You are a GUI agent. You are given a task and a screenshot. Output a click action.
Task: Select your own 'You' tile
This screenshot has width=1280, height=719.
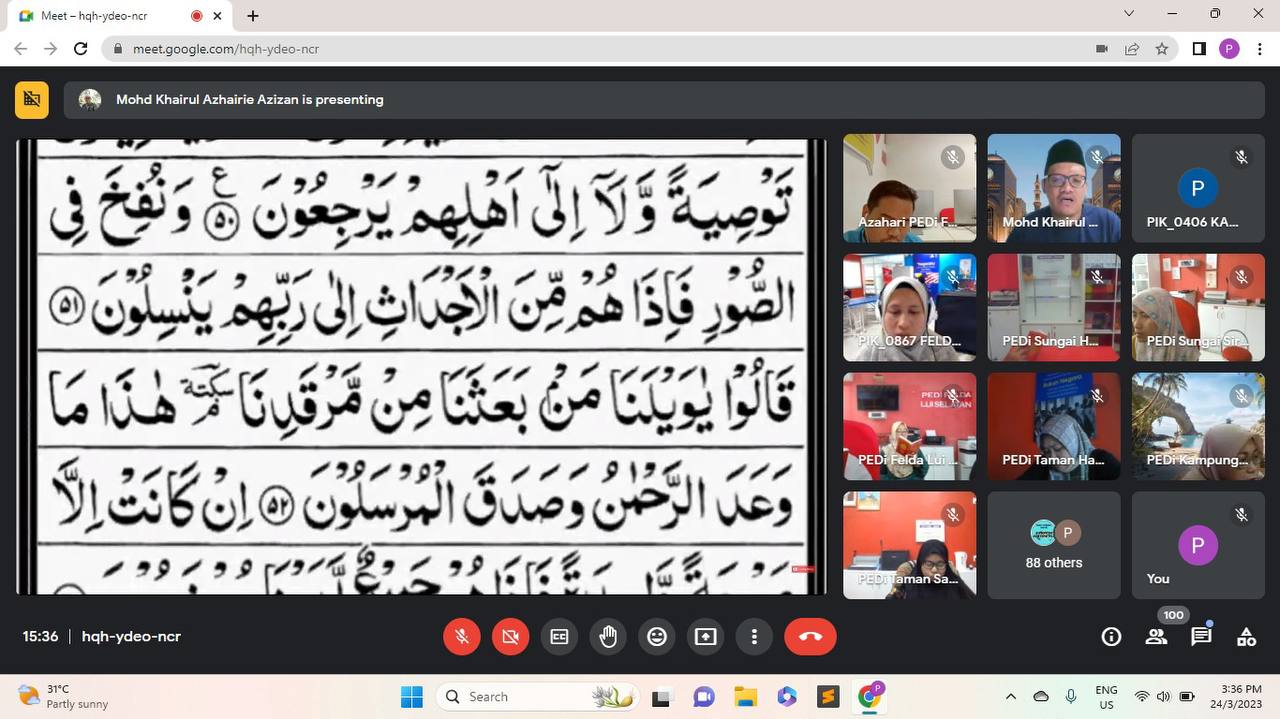1198,545
